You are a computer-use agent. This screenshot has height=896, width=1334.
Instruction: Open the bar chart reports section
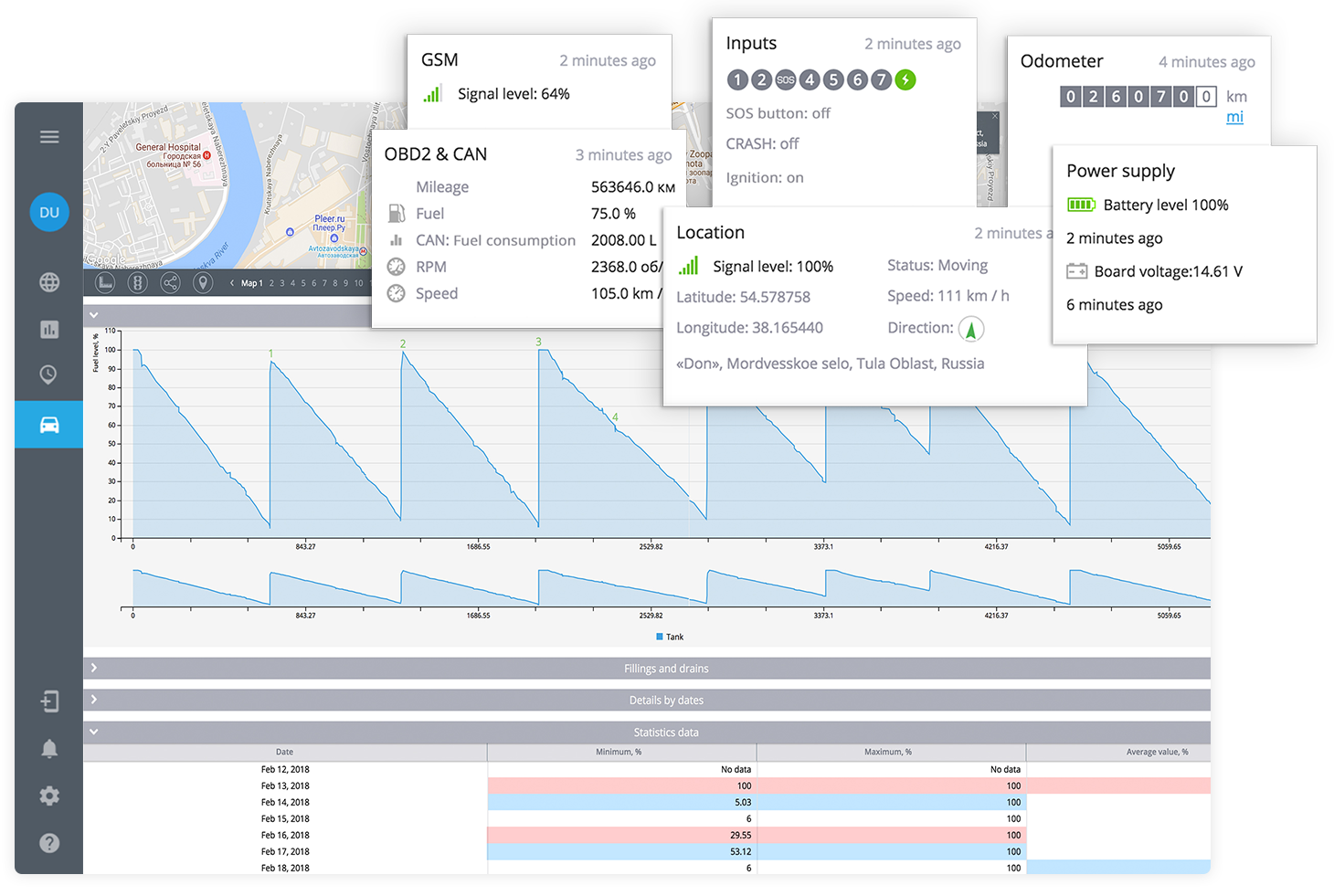click(49, 329)
